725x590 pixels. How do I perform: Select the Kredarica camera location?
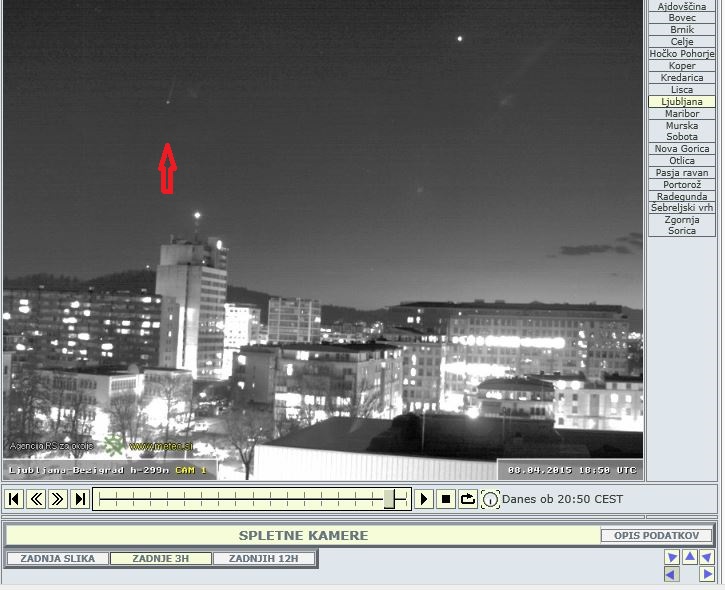click(x=681, y=78)
